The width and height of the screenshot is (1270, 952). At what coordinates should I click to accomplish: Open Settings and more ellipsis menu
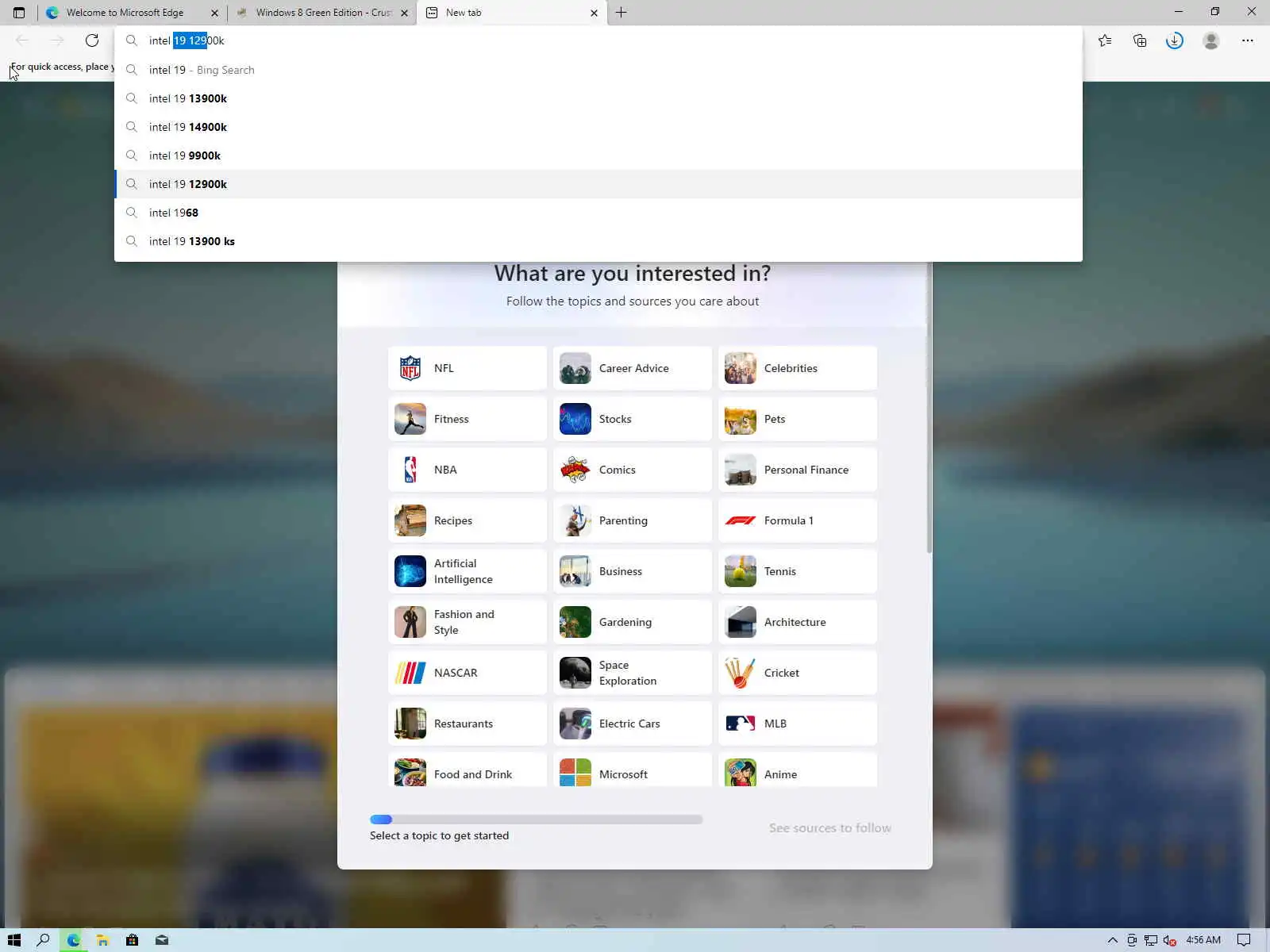1248,40
